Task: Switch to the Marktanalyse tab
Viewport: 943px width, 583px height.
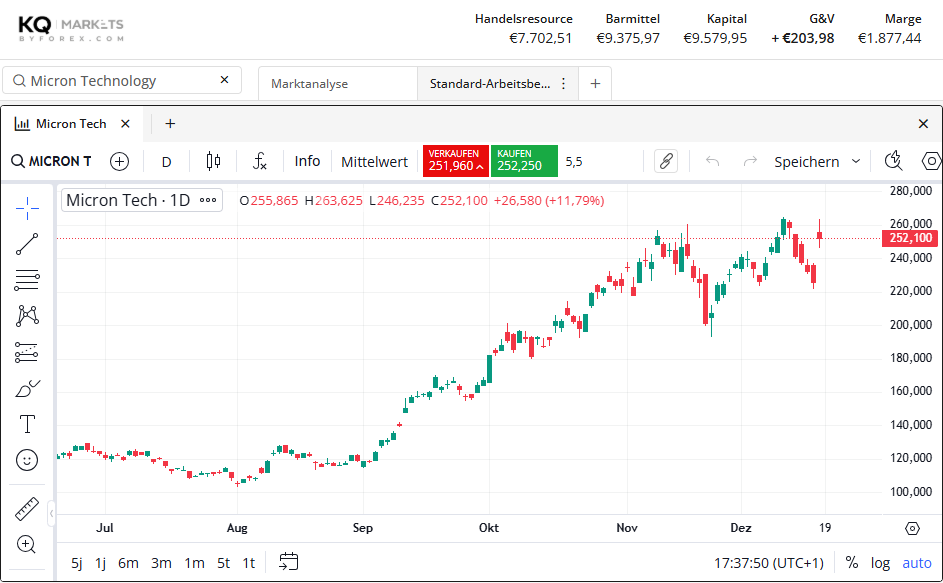Action: point(310,84)
